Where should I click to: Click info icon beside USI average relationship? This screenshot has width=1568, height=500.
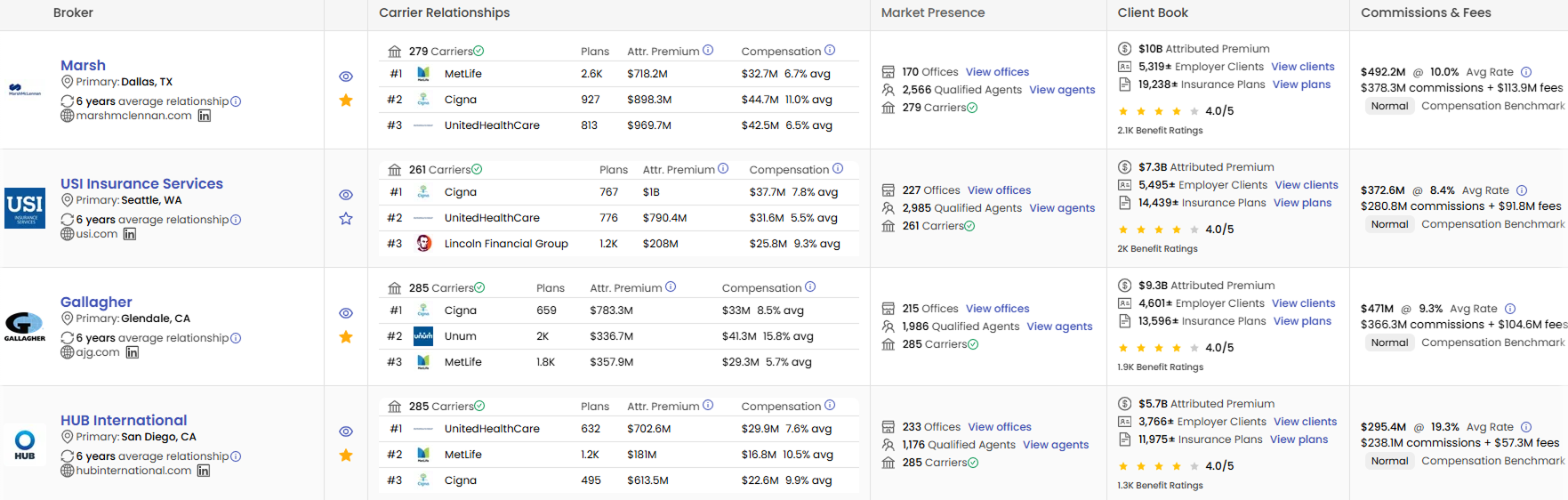(x=236, y=220)
